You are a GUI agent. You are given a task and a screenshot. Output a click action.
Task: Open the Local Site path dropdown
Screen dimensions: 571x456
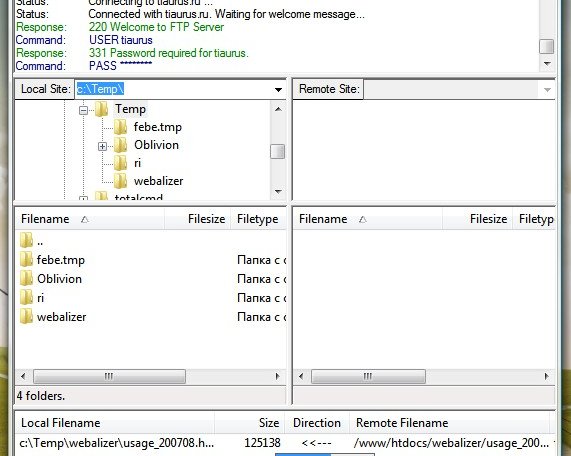[x=278, y=90]
